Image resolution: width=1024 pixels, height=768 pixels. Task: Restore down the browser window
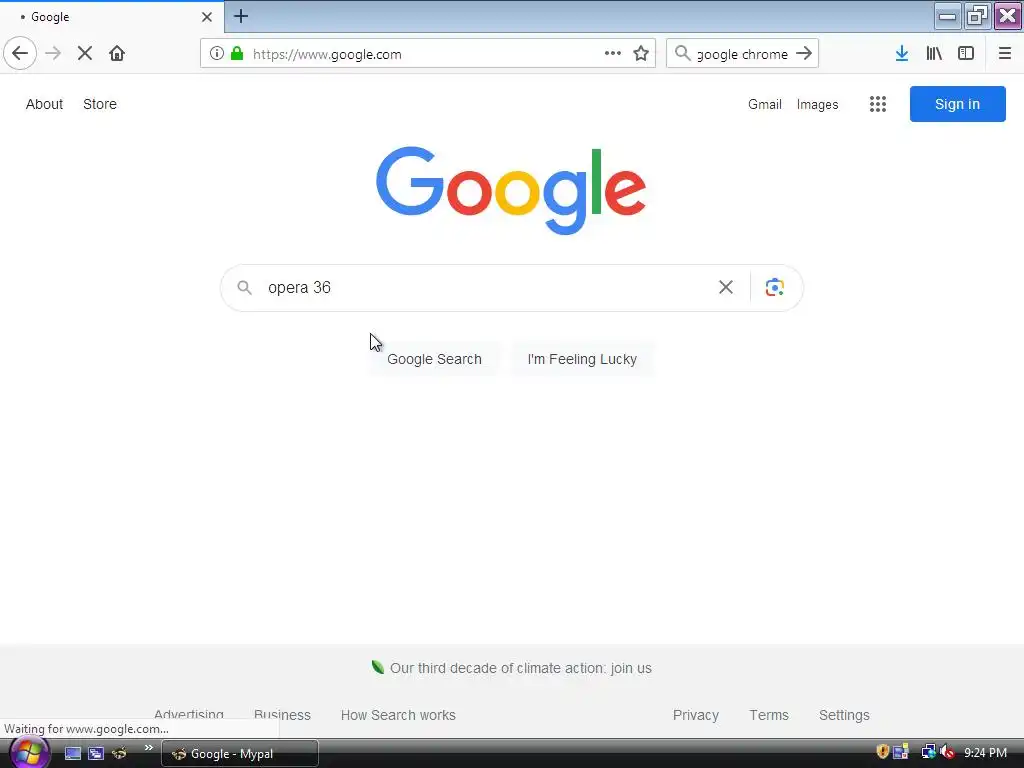pos(977,16)
